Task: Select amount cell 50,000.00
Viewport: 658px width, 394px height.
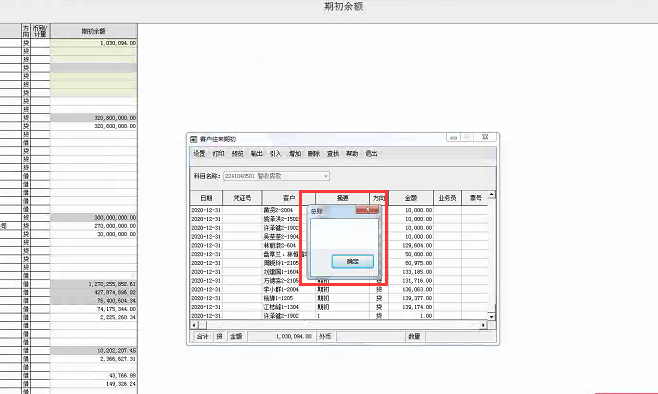Action: pos(411,254)
